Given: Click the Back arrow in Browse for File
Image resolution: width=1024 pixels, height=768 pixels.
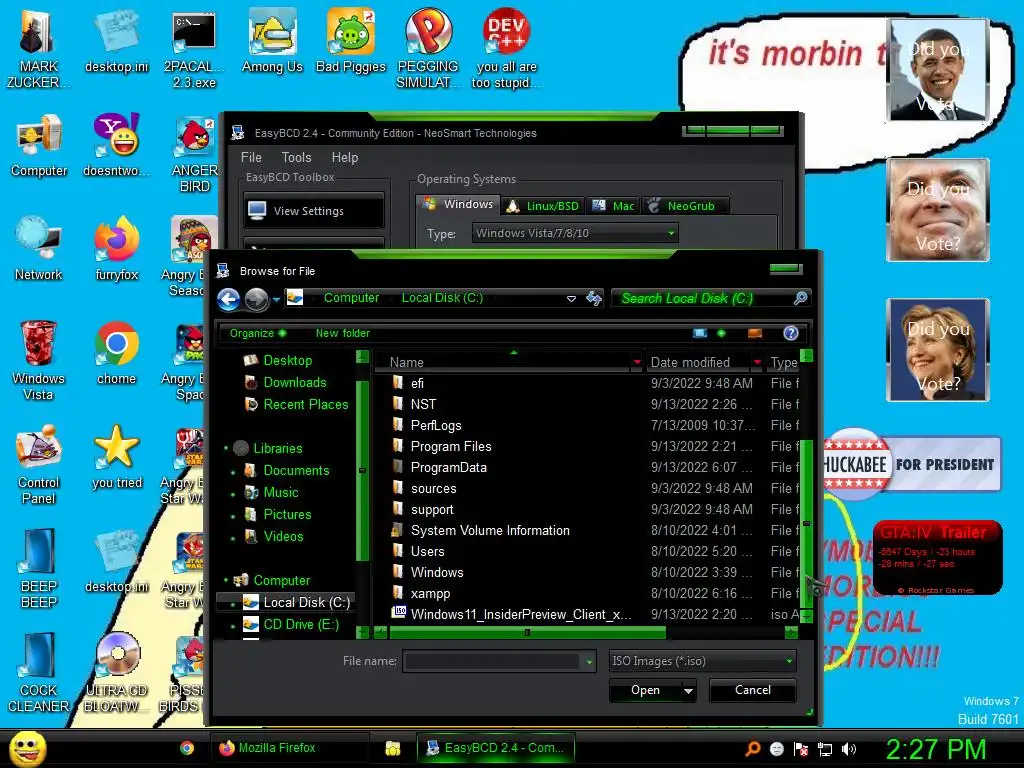Looking at the screenshot, I should (x=229, y=300).
